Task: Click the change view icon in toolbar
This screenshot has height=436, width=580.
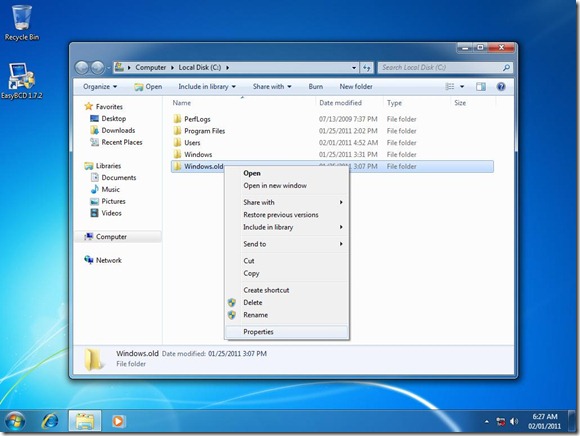Action: pos(450,87)
